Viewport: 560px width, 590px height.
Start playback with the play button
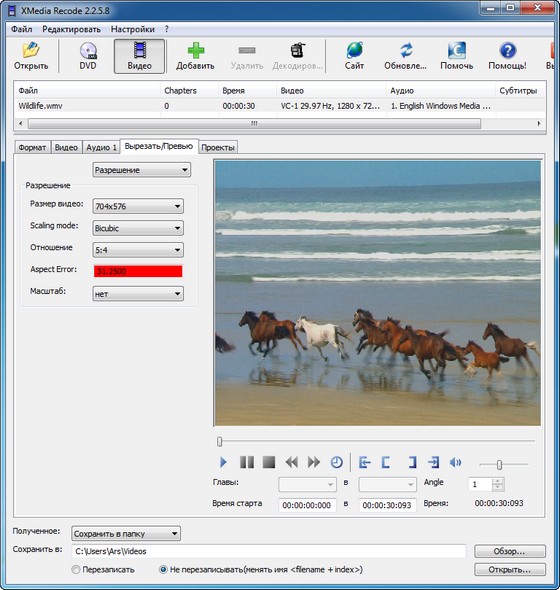[223, 462]
